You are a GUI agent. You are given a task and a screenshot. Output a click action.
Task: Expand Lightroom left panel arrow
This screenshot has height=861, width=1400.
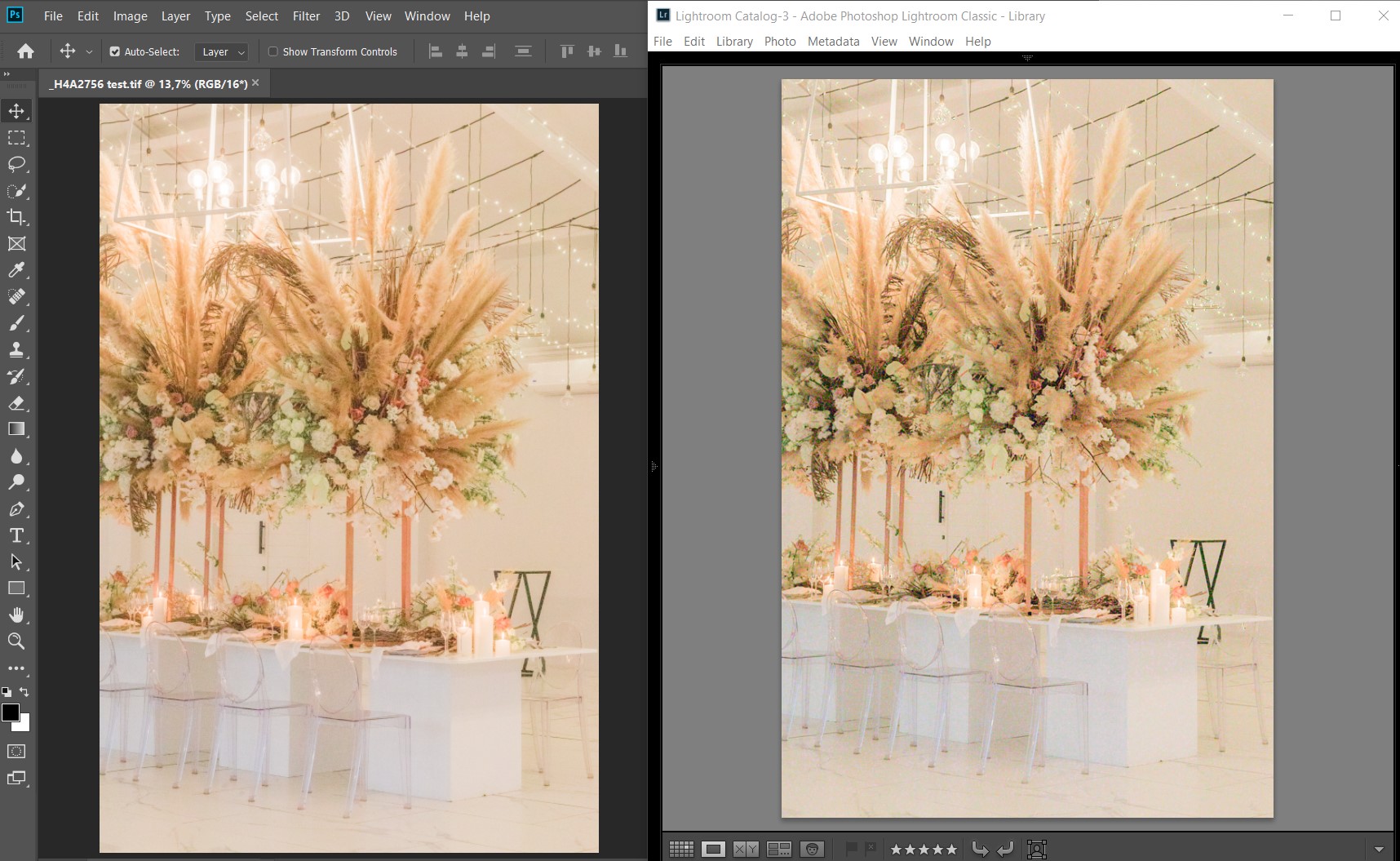tap(653, 467)
